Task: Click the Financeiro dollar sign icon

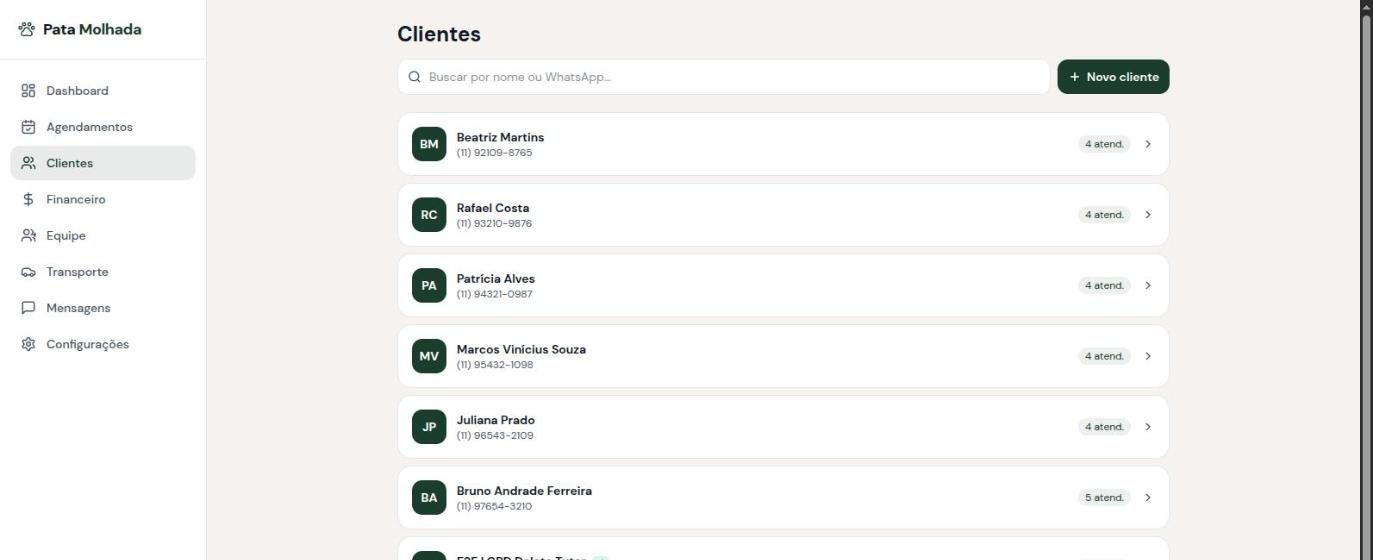Action: coord(28,199)
